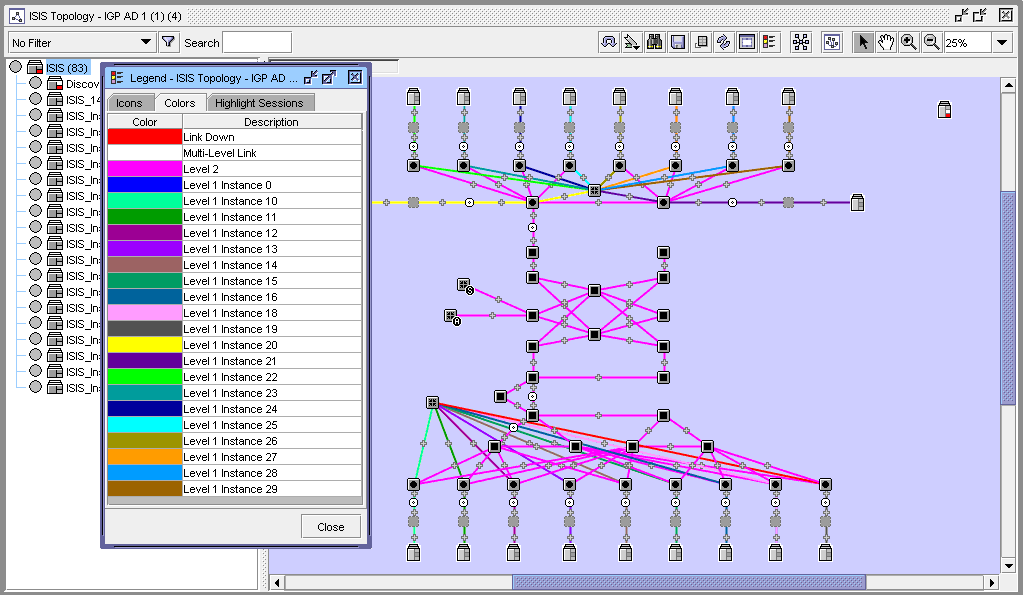This screenshot has width=1023, height=595.
Task: Click the yellow Instance 20 color swatch
Action: (145, 345)
